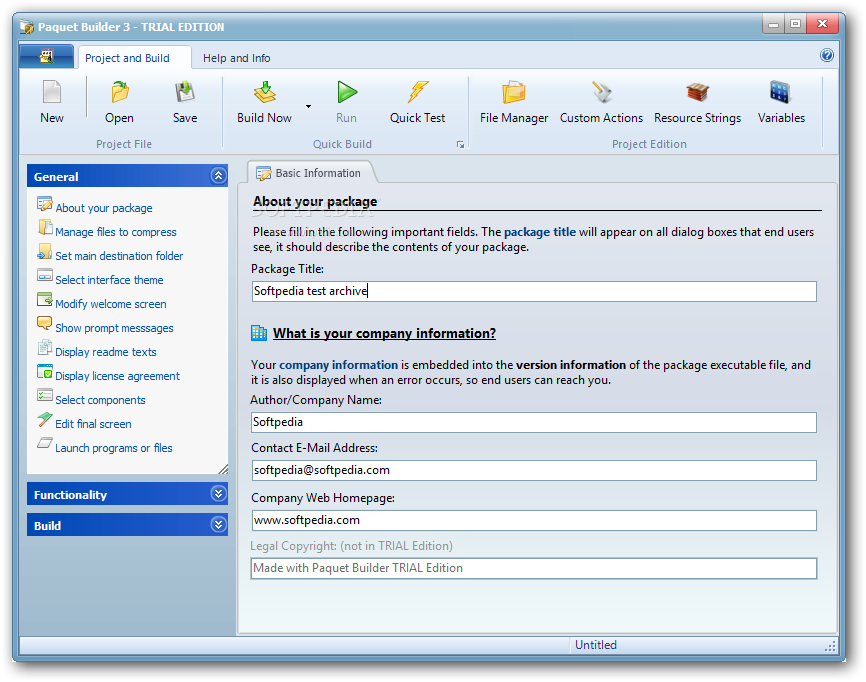The width and height of the screenshot is (866, 682).
Task: Click the Display readme texts icon
Action: (45, 348)
